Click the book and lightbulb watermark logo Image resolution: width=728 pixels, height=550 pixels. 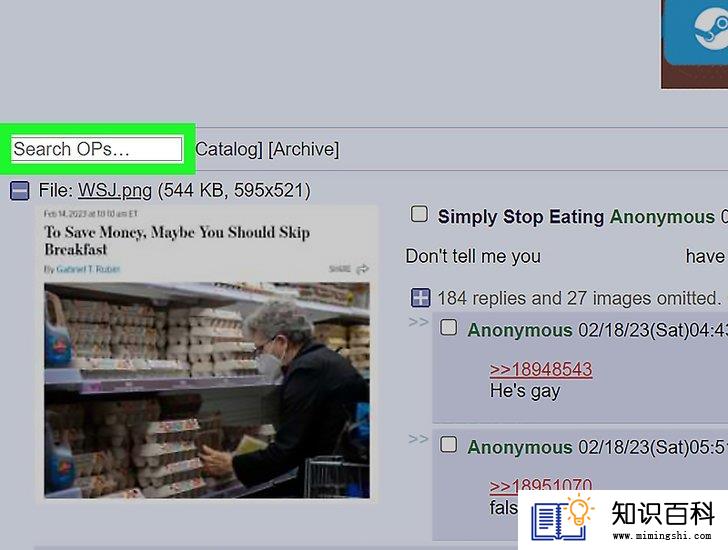point(563,517)
